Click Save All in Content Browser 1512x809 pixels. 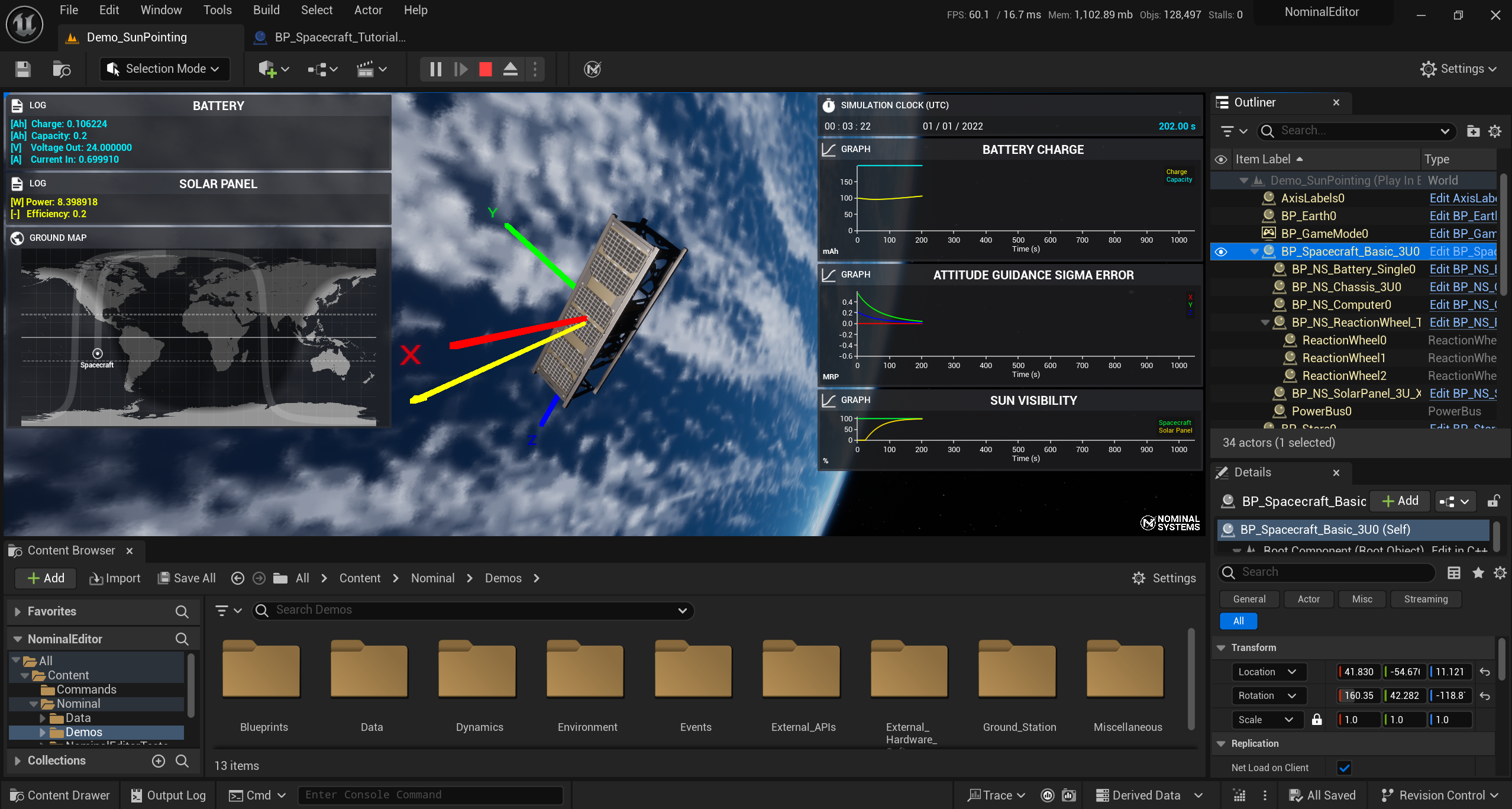click(186, 578)
